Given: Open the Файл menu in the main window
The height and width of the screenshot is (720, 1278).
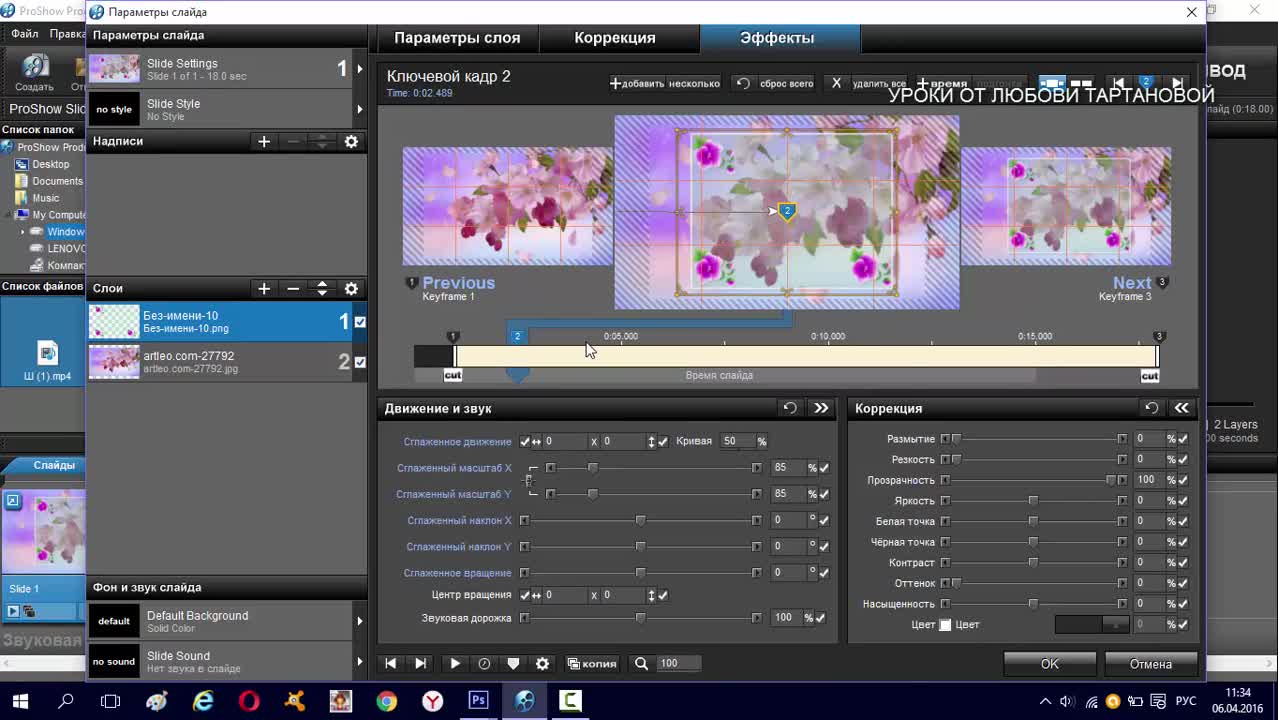Looking at the screenshot, I should click(24, 34).
